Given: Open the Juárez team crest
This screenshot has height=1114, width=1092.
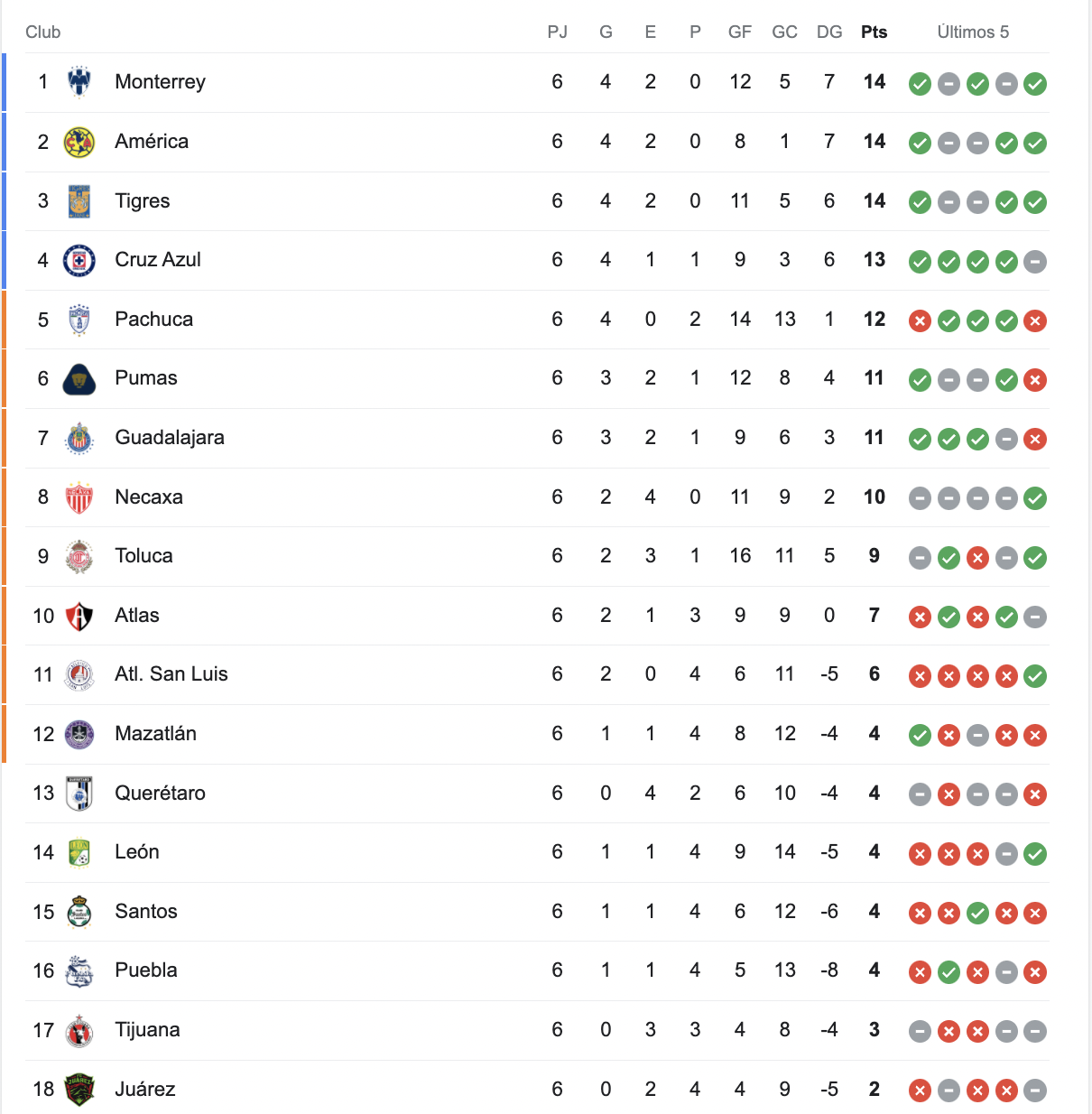Looking at the screenshot, I should click(79, 1090).
